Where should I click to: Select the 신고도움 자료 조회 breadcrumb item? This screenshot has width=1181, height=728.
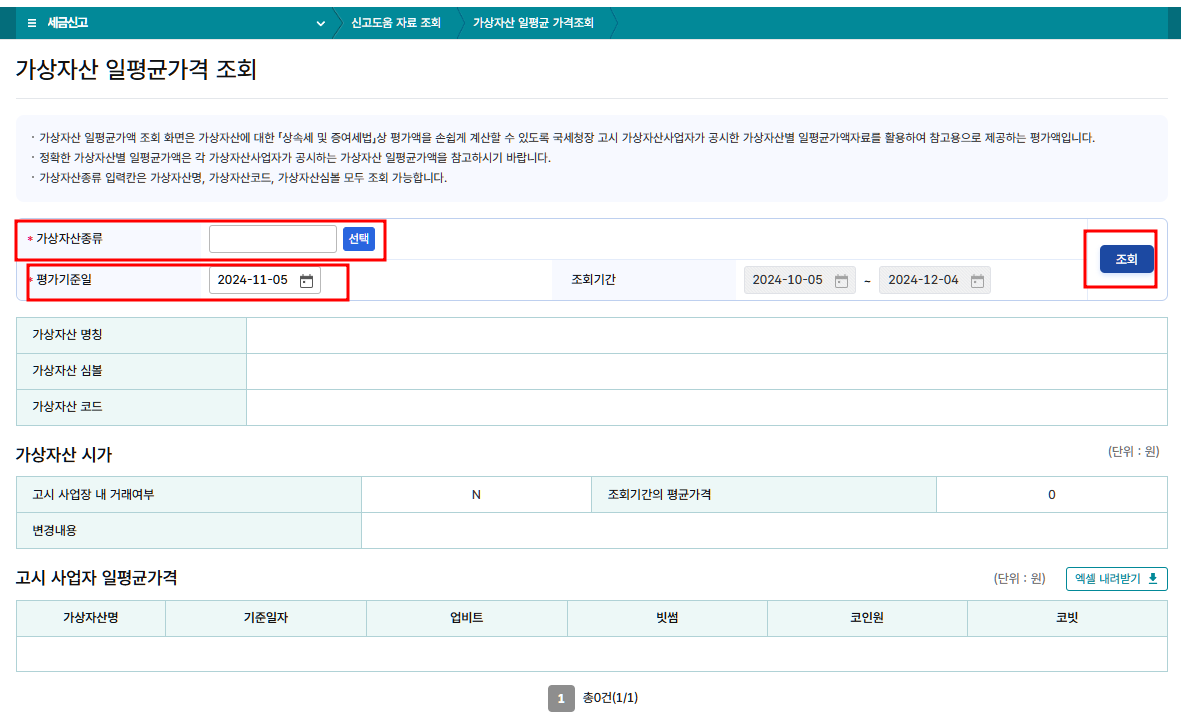(x=396, y=21)
